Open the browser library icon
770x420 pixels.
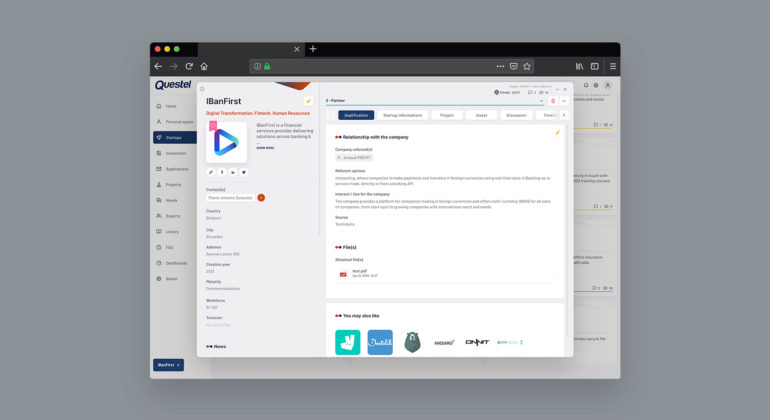pos(579,66)
